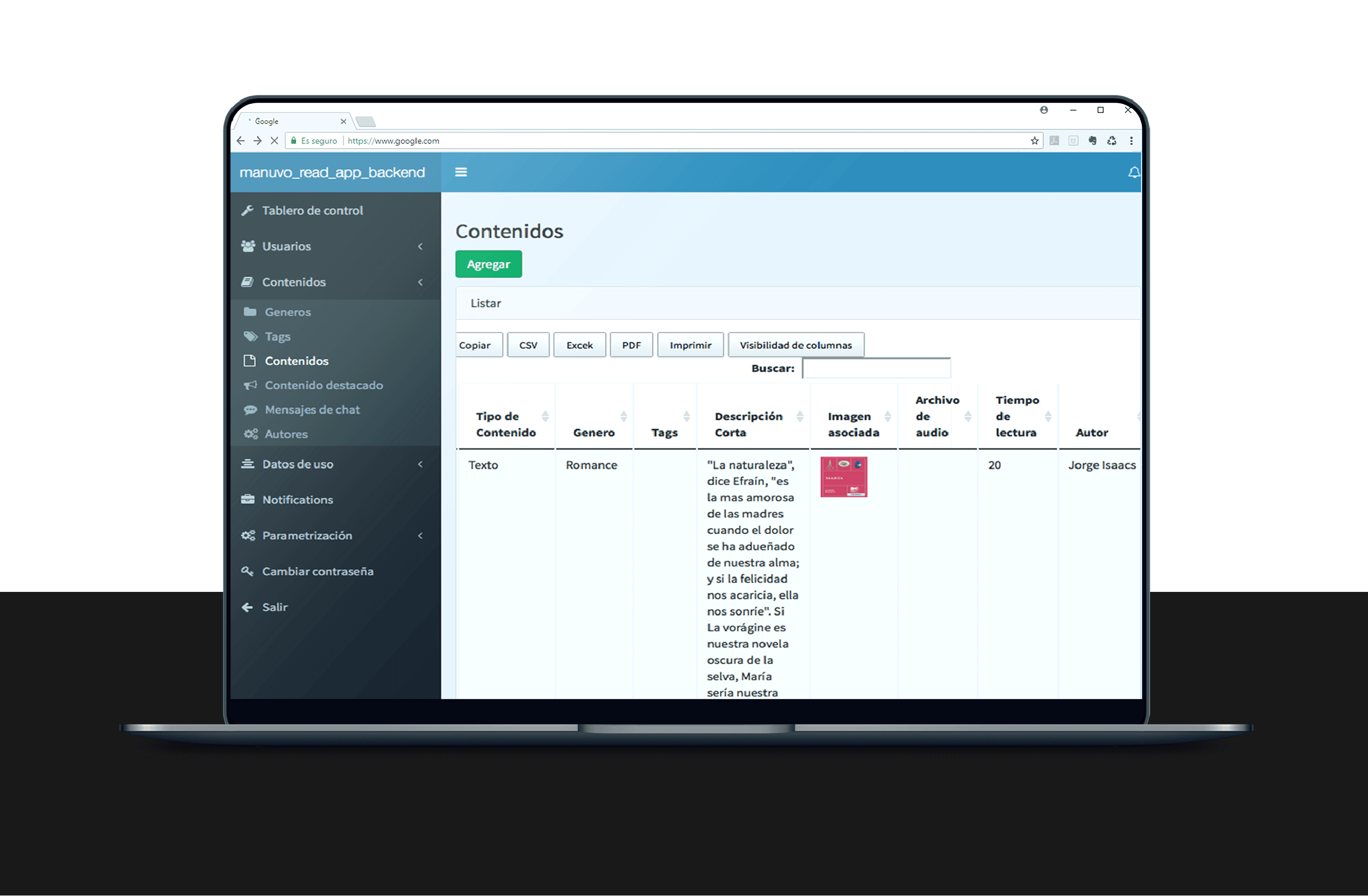Viewport: 1368px width, 896px height.
Task: Click the Chrome profile avatar icon
Action: [1044, 110]
